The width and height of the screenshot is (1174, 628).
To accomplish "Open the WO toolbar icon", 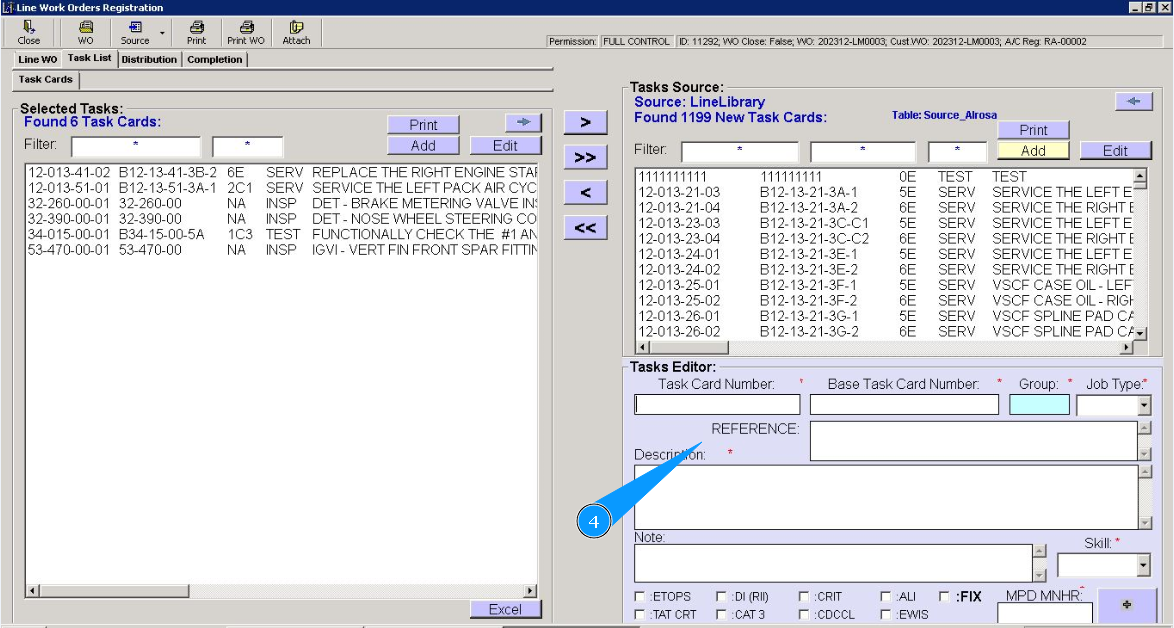I will pyautogui.click(x=85, y=32).
